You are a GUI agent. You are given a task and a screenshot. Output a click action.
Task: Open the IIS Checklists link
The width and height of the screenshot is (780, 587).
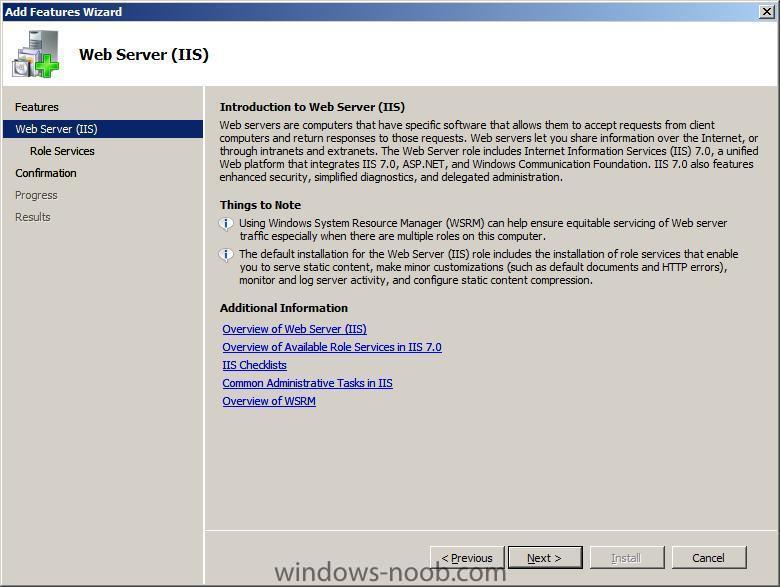click(x=254, y=365)
